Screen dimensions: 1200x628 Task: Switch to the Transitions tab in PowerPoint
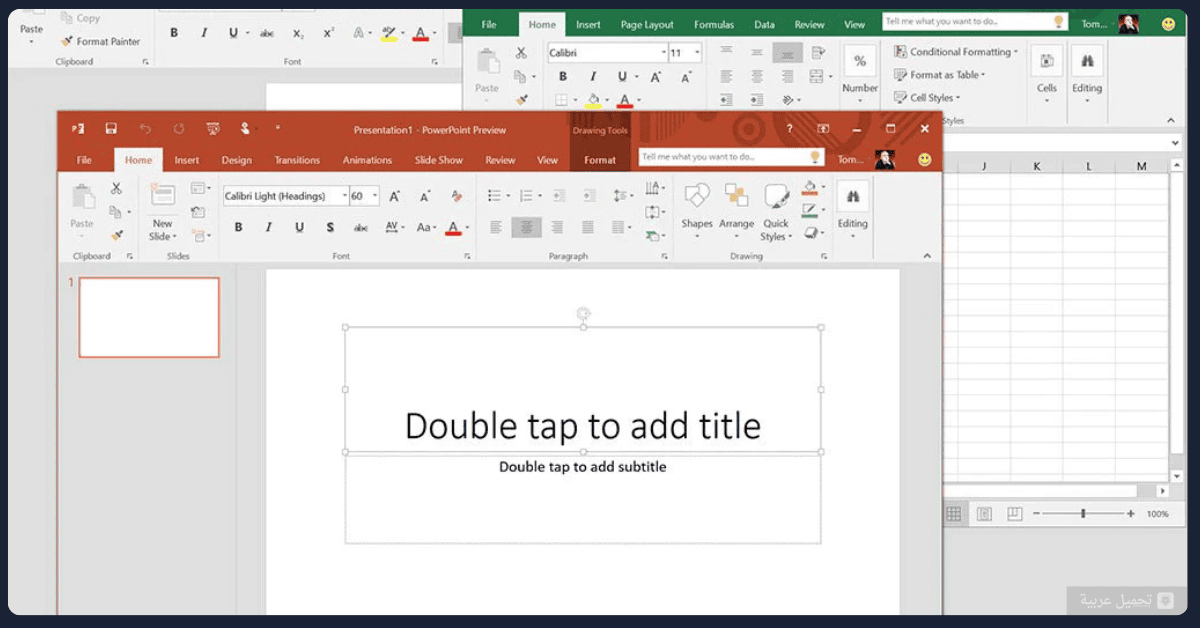297,160
